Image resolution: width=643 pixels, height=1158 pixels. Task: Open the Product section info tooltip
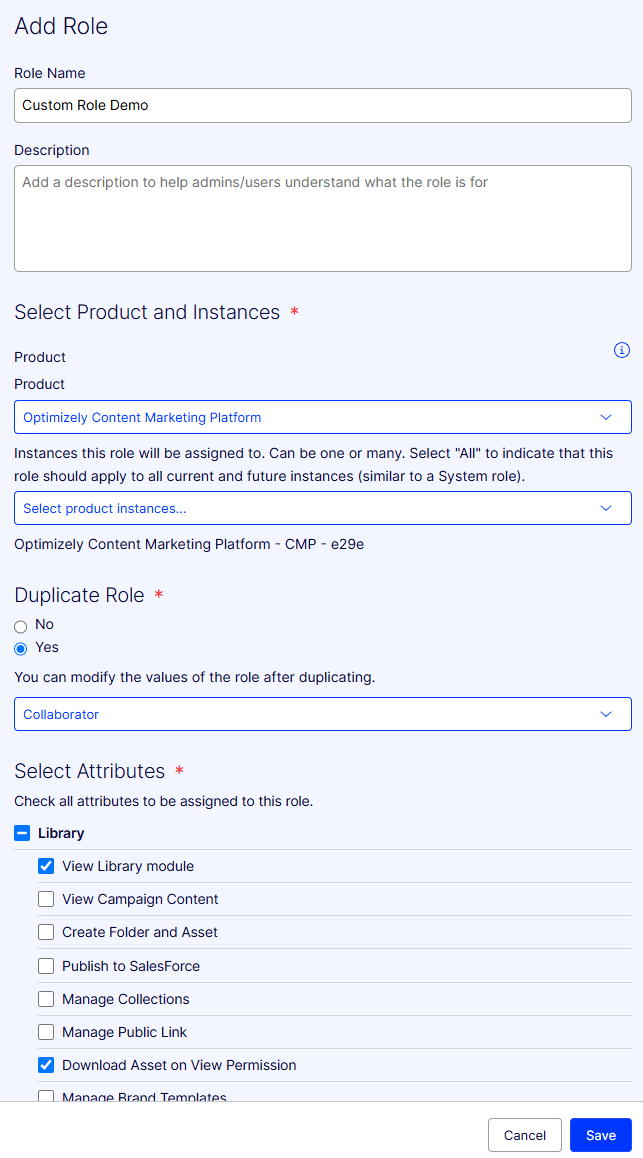coord(622,350)
